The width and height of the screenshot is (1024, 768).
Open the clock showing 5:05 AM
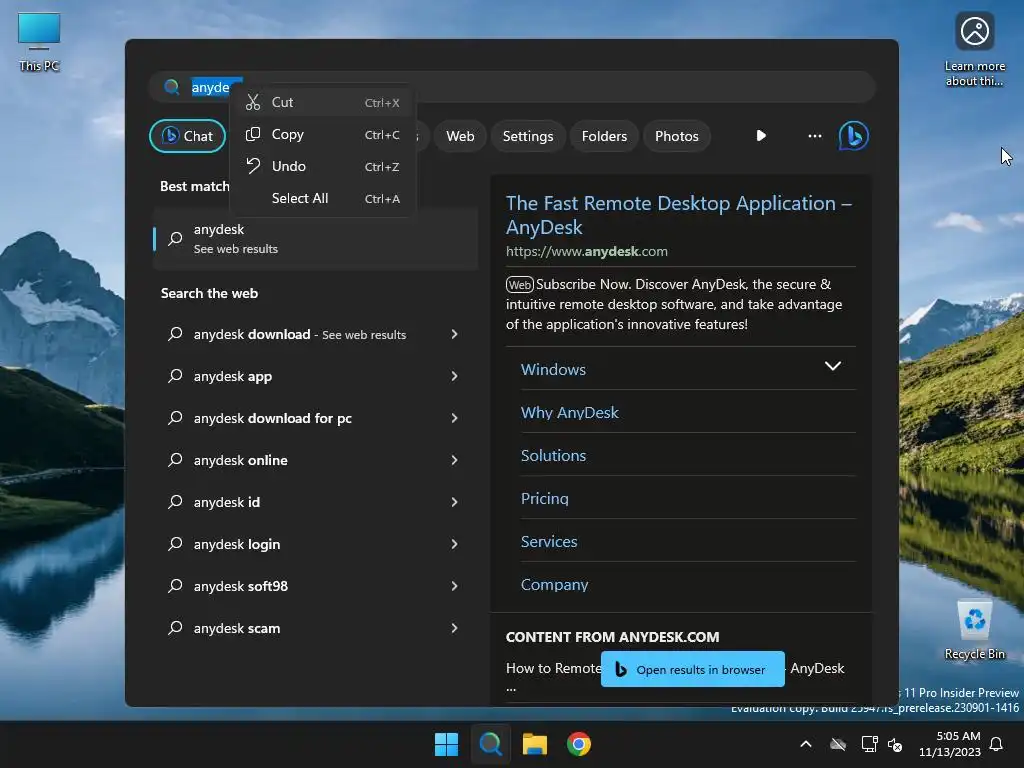pos(950,744)
